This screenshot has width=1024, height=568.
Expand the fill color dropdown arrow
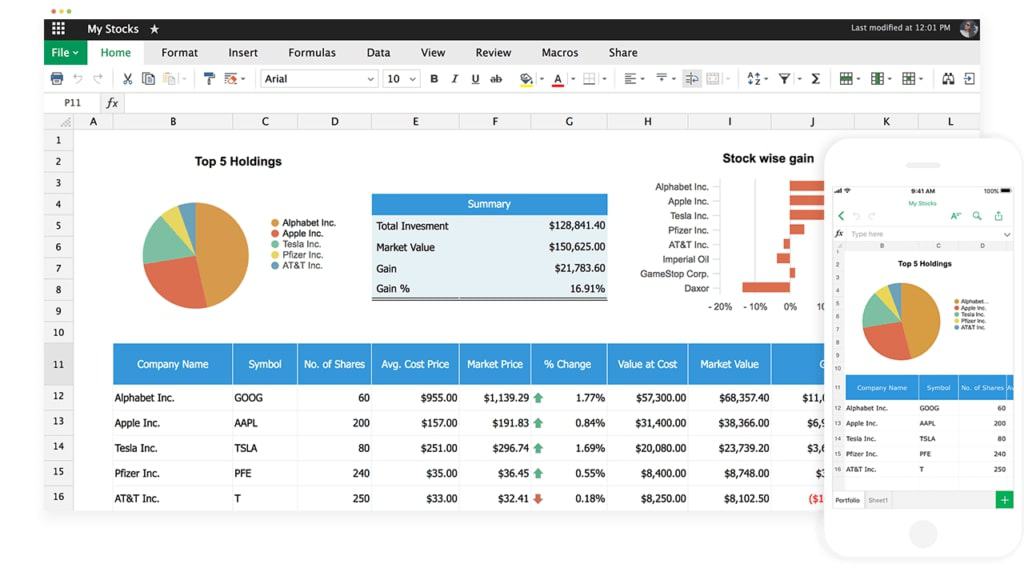point(541,79)
